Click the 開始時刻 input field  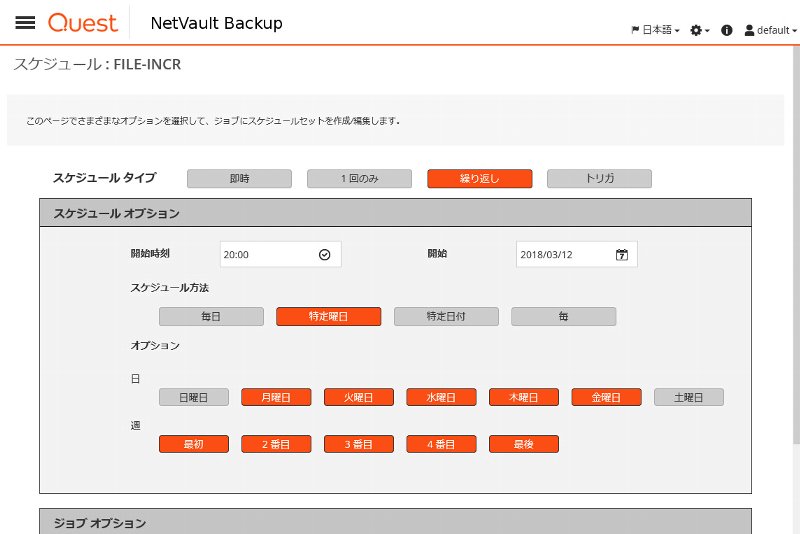pyautogui.click(x=281, y=255)
